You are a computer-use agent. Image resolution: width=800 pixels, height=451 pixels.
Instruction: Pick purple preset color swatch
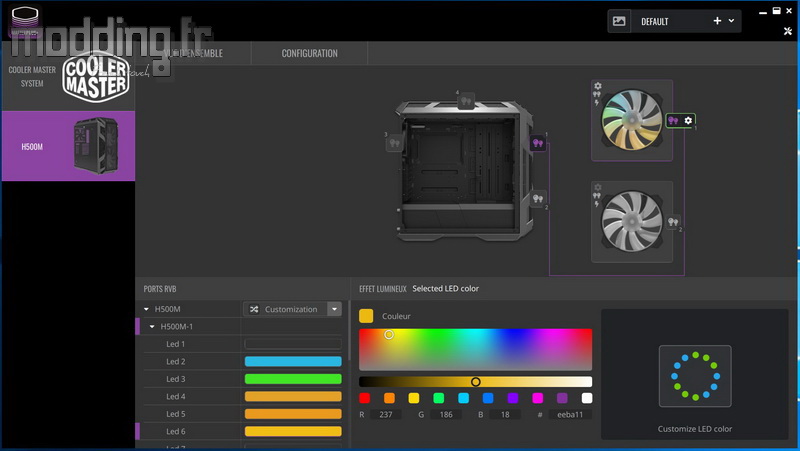[562, 398]
